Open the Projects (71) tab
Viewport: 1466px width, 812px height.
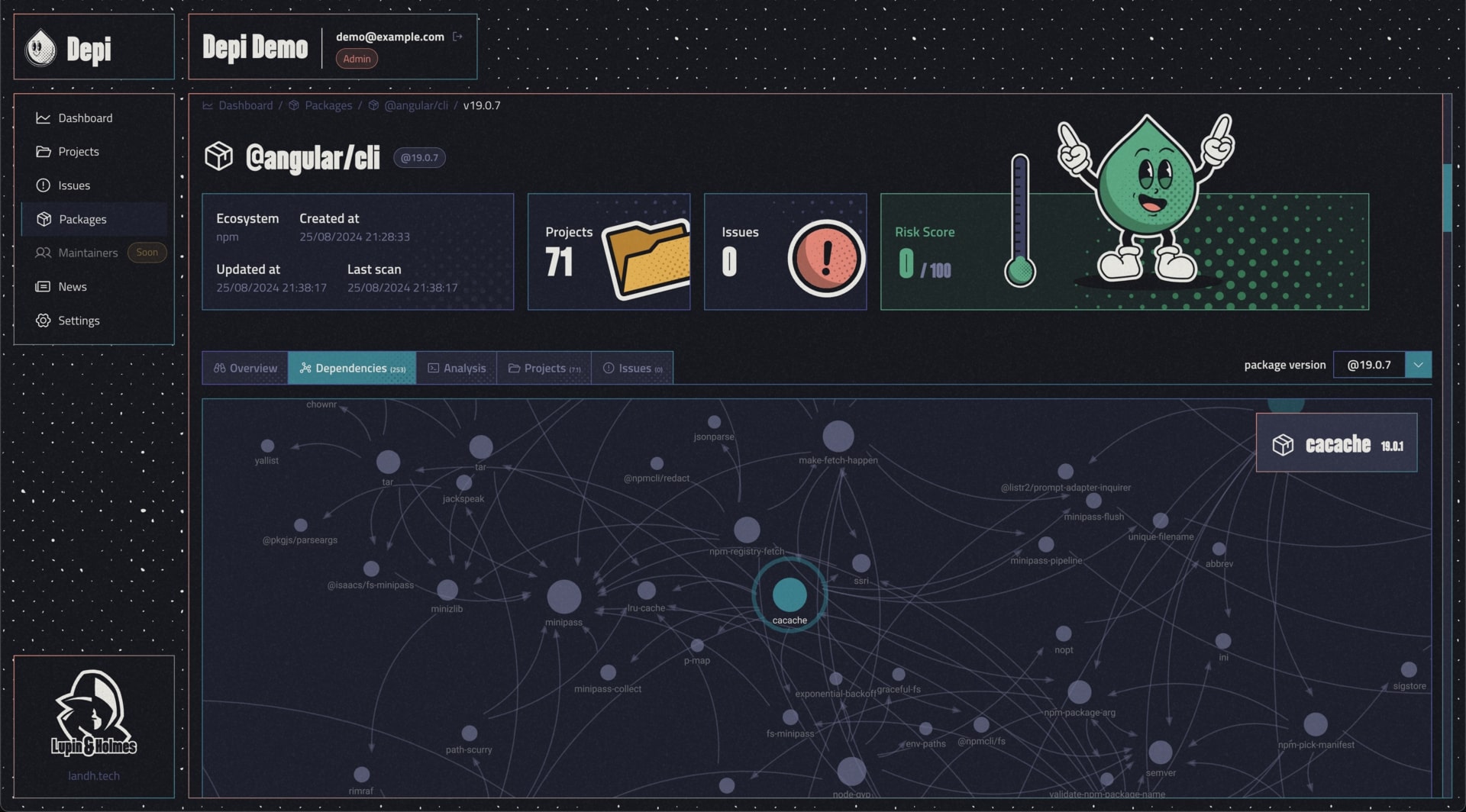point(544,368)
